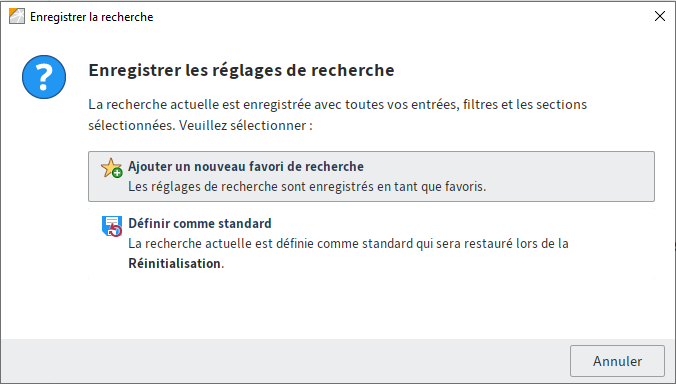Image resolution: width=676 pixels, height=384 pixels.
Task: Click the blank area below the standard option
Action: tap(371, 308)
